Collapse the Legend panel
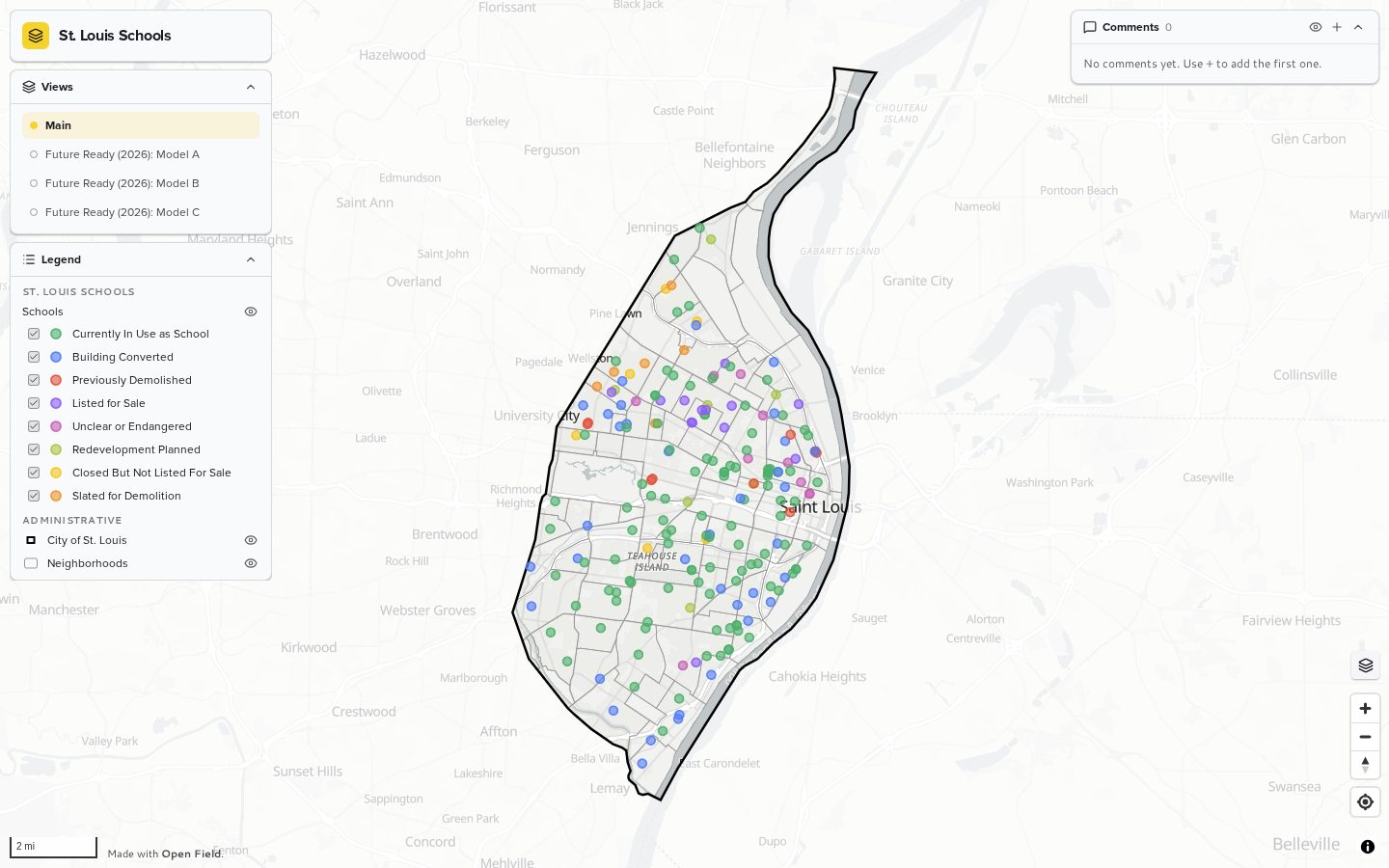 click(251, 259)
